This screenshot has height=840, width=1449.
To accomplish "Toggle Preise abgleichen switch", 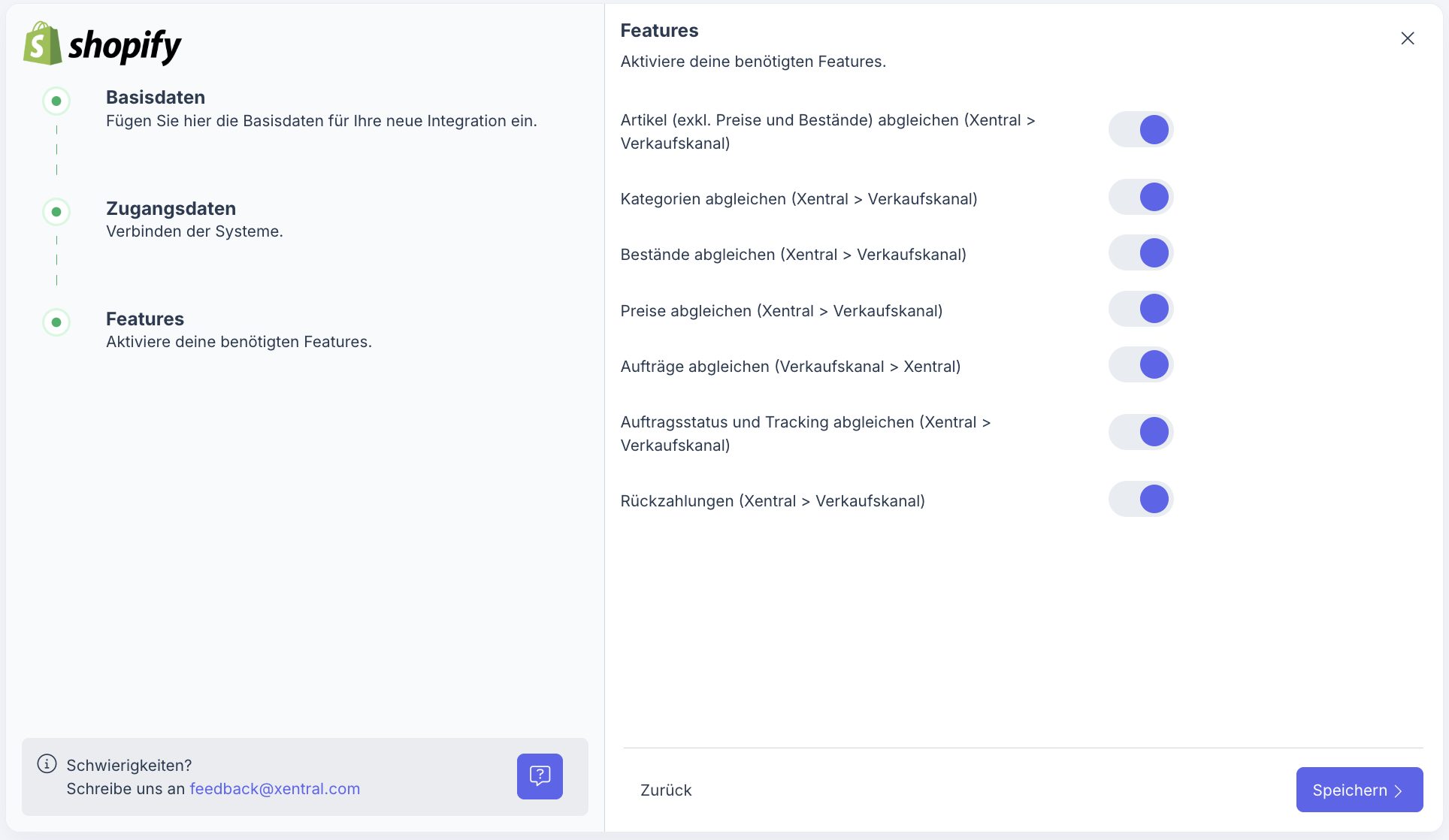I will point(1141,309).
